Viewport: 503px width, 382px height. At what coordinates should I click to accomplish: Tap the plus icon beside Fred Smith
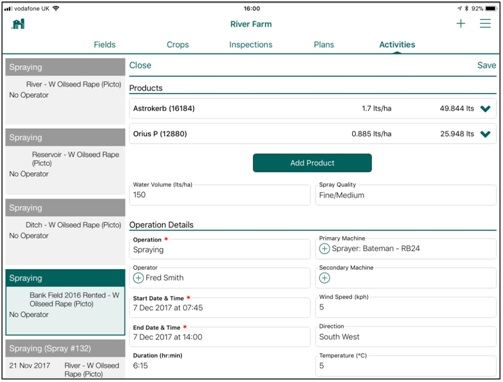[x=138, y=278]
